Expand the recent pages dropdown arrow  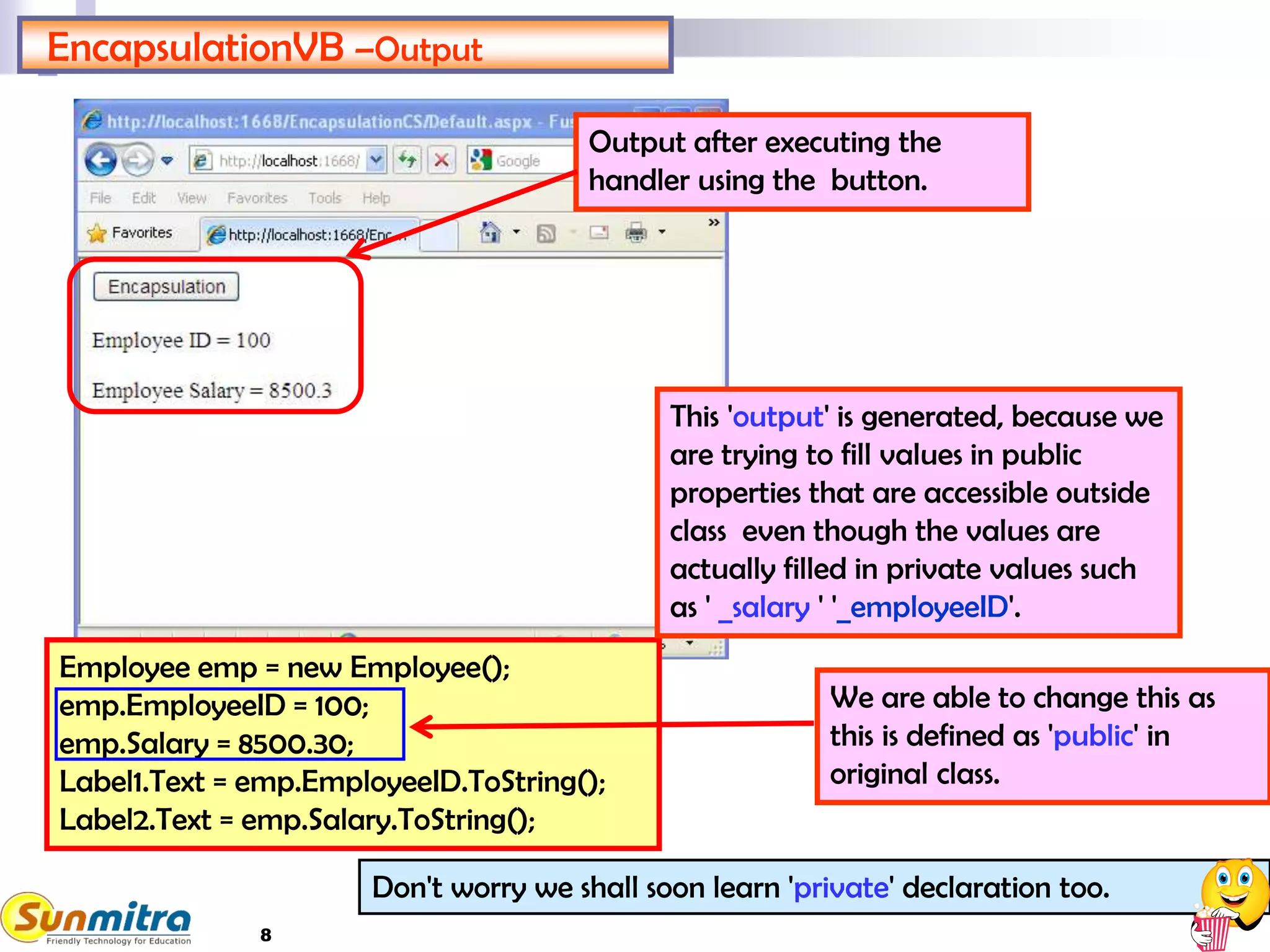[167, 161]
